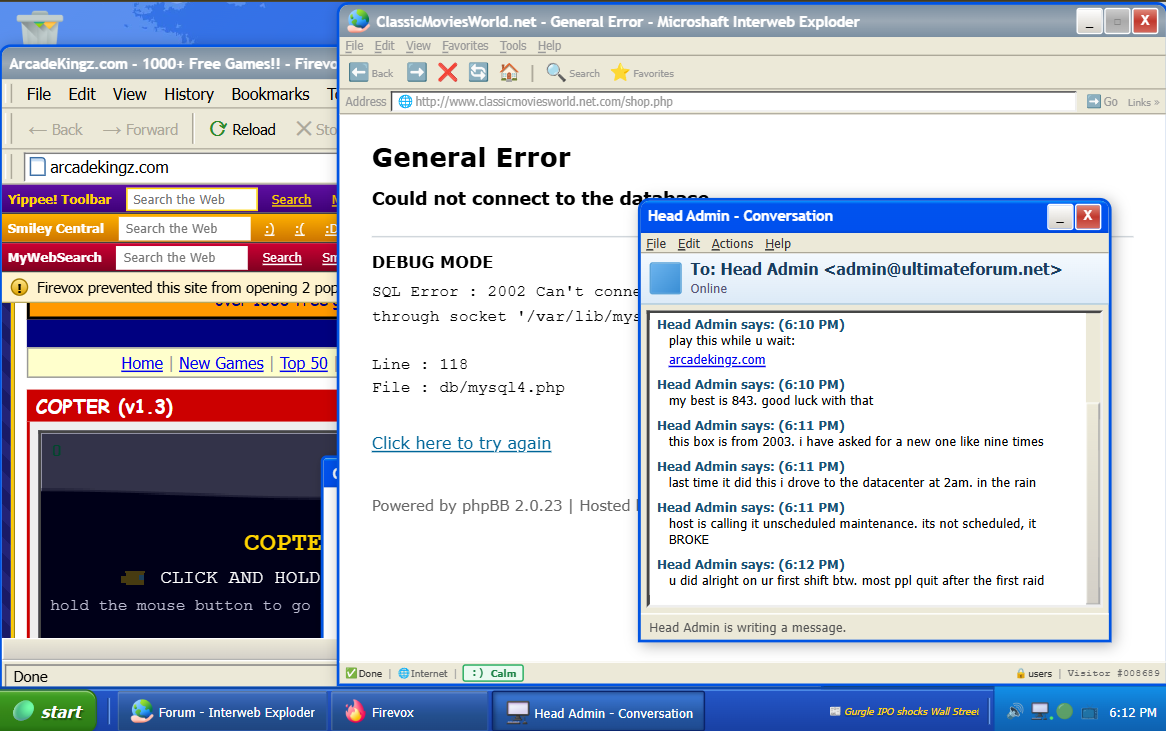Toggle the Calm mood indicator

[x=493, y=673]
